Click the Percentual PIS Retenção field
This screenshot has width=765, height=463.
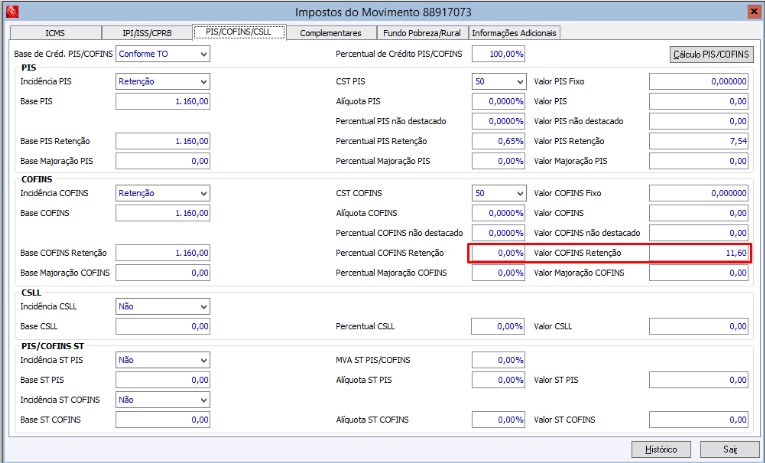(x=498, y=141)
